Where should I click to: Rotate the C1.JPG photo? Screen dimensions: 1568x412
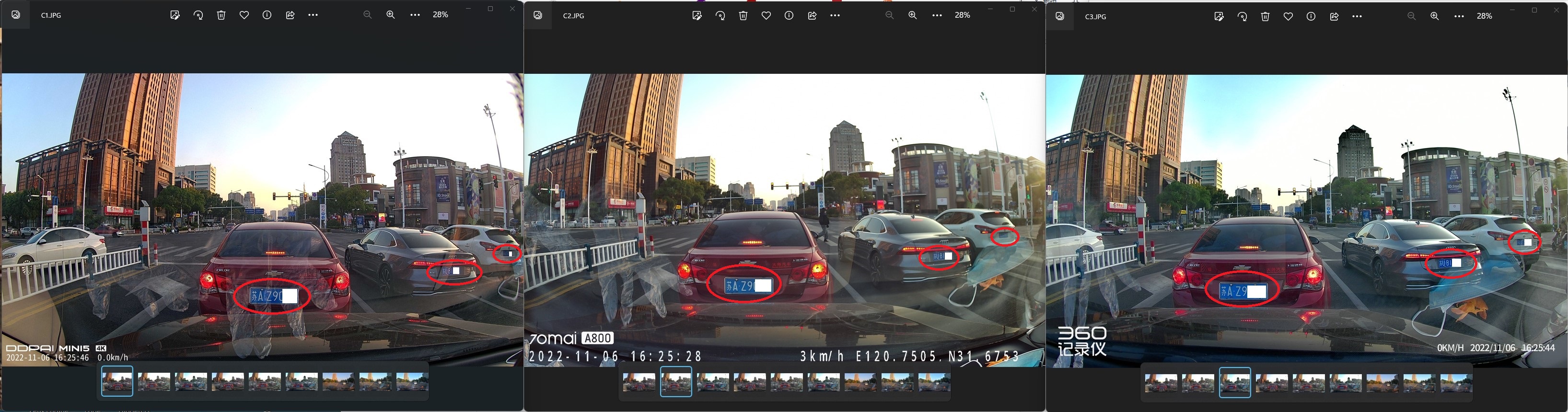(x=198, y=15)
